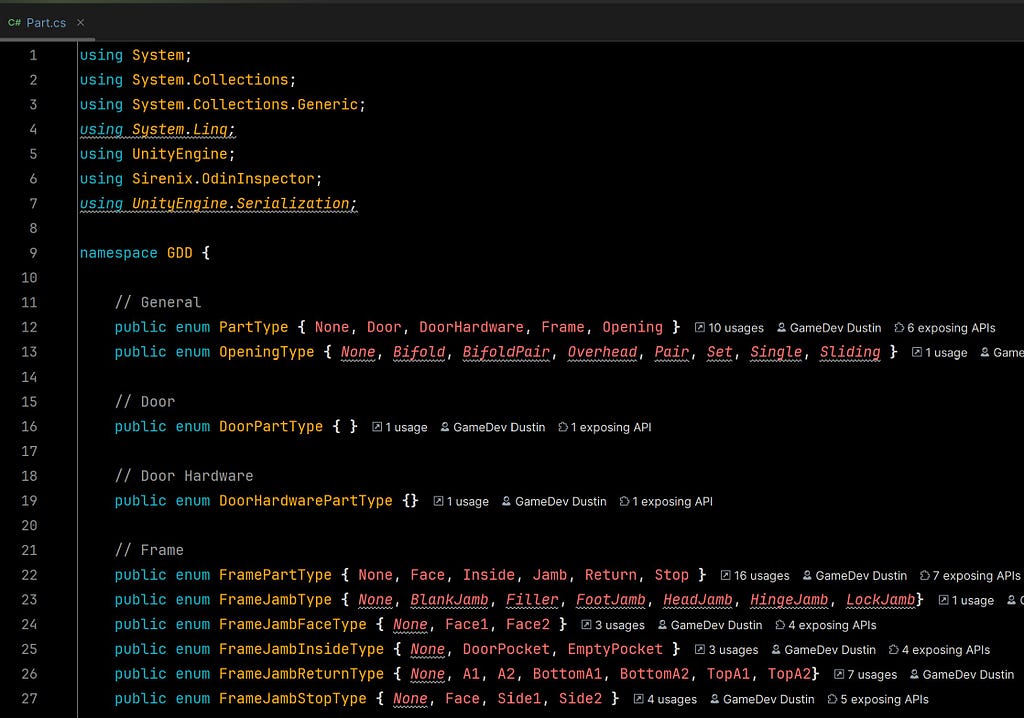The width and height of the screenshot is (1024, 718).
Task: Open 'GameDev Dustin' hint on FrameJambStopType line
Action: click(x=769, y=700)
